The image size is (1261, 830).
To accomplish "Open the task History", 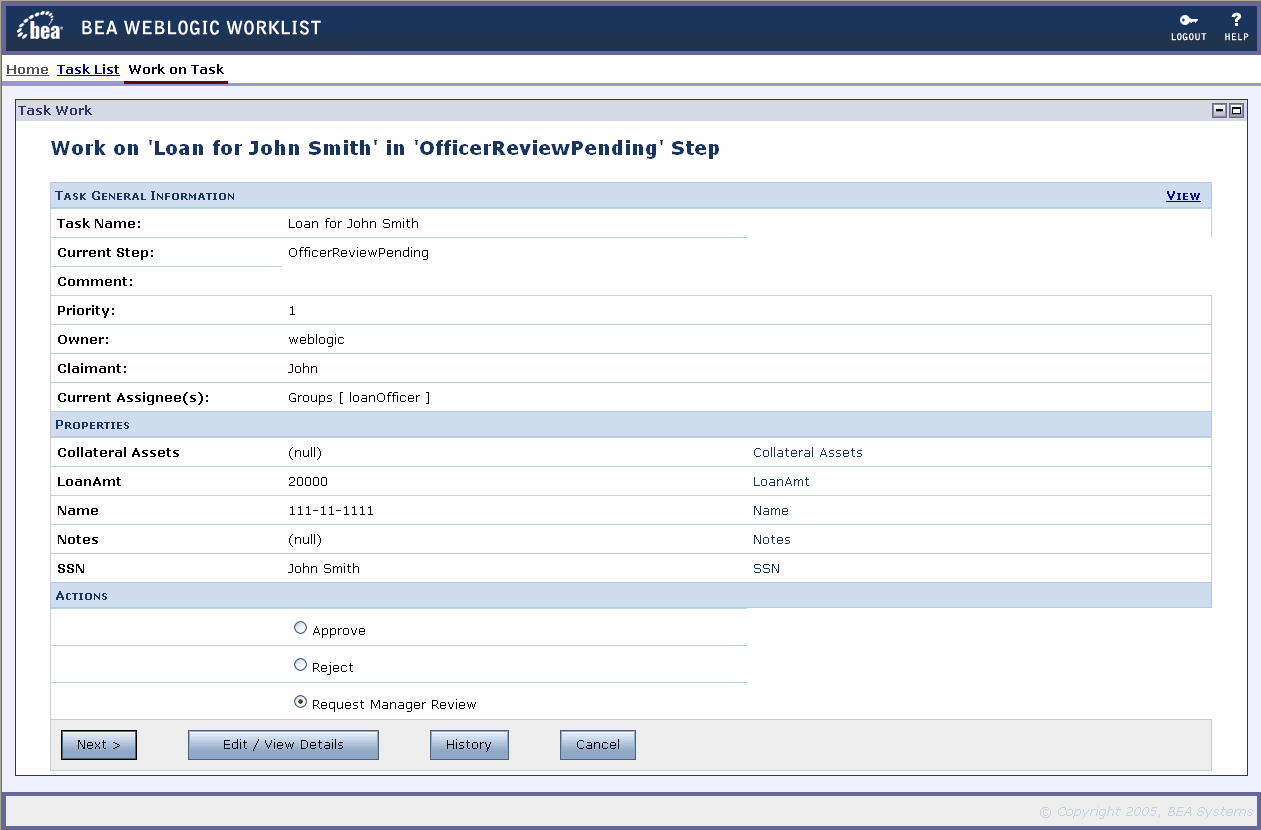I will (469, 744).
